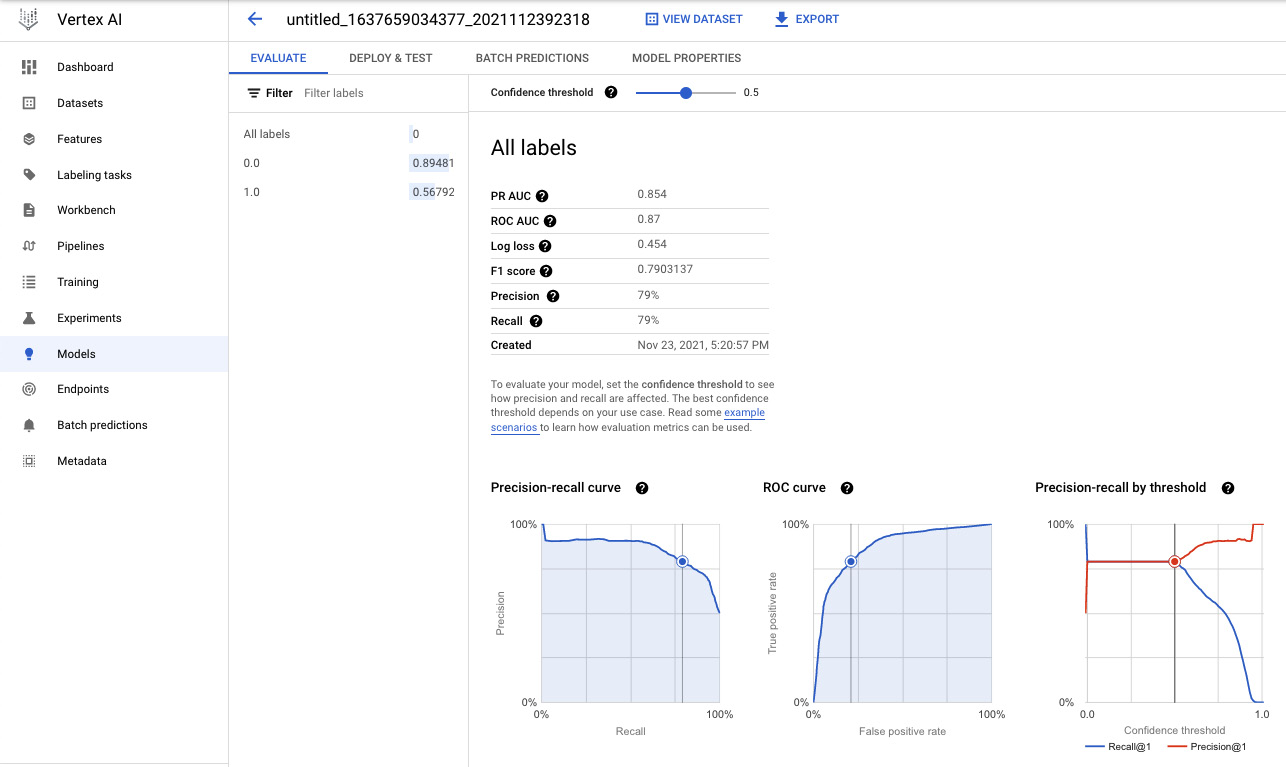The image size is (1286, 767).
Task: Open the Log loss help icon
Action: click(x=545, y=246)
